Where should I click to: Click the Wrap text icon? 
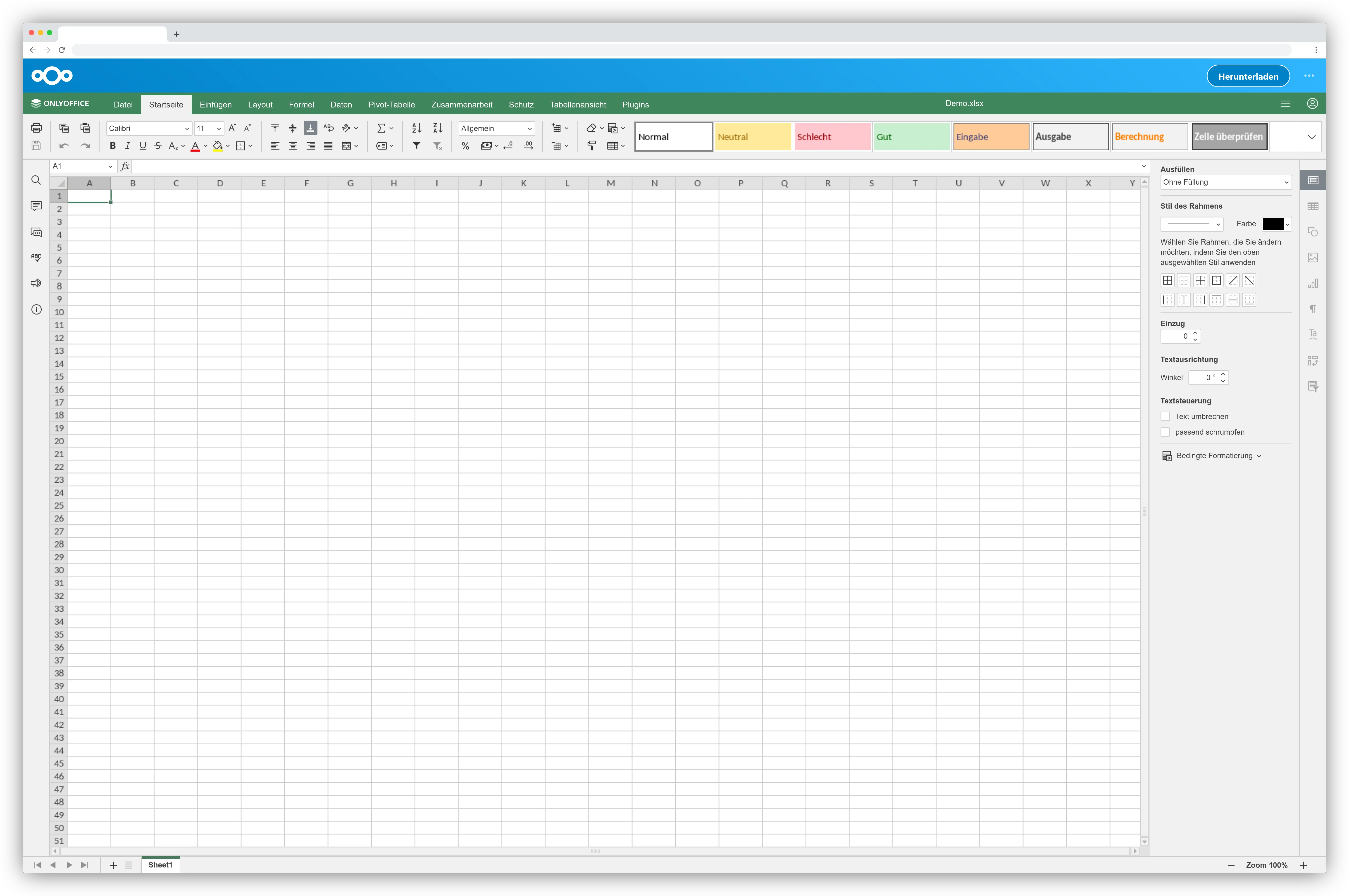pyautogui.click(x=329, y=128)
